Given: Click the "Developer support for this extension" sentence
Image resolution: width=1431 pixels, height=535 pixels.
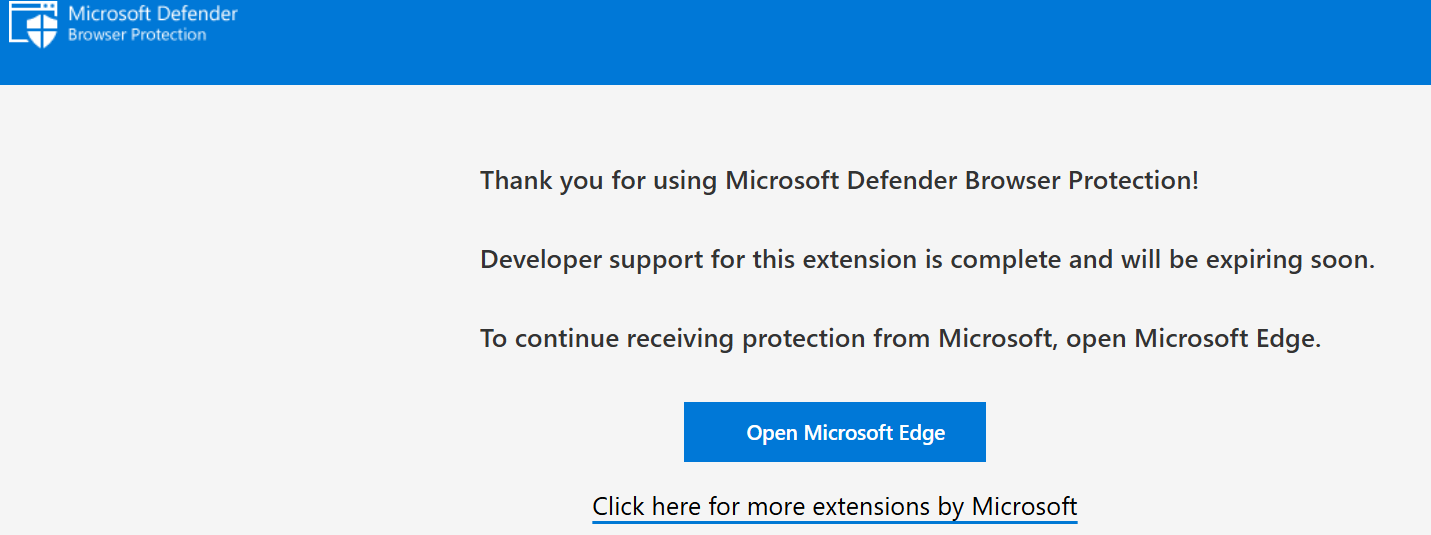Looking at the screenshot, I should [x=927, y=260].
